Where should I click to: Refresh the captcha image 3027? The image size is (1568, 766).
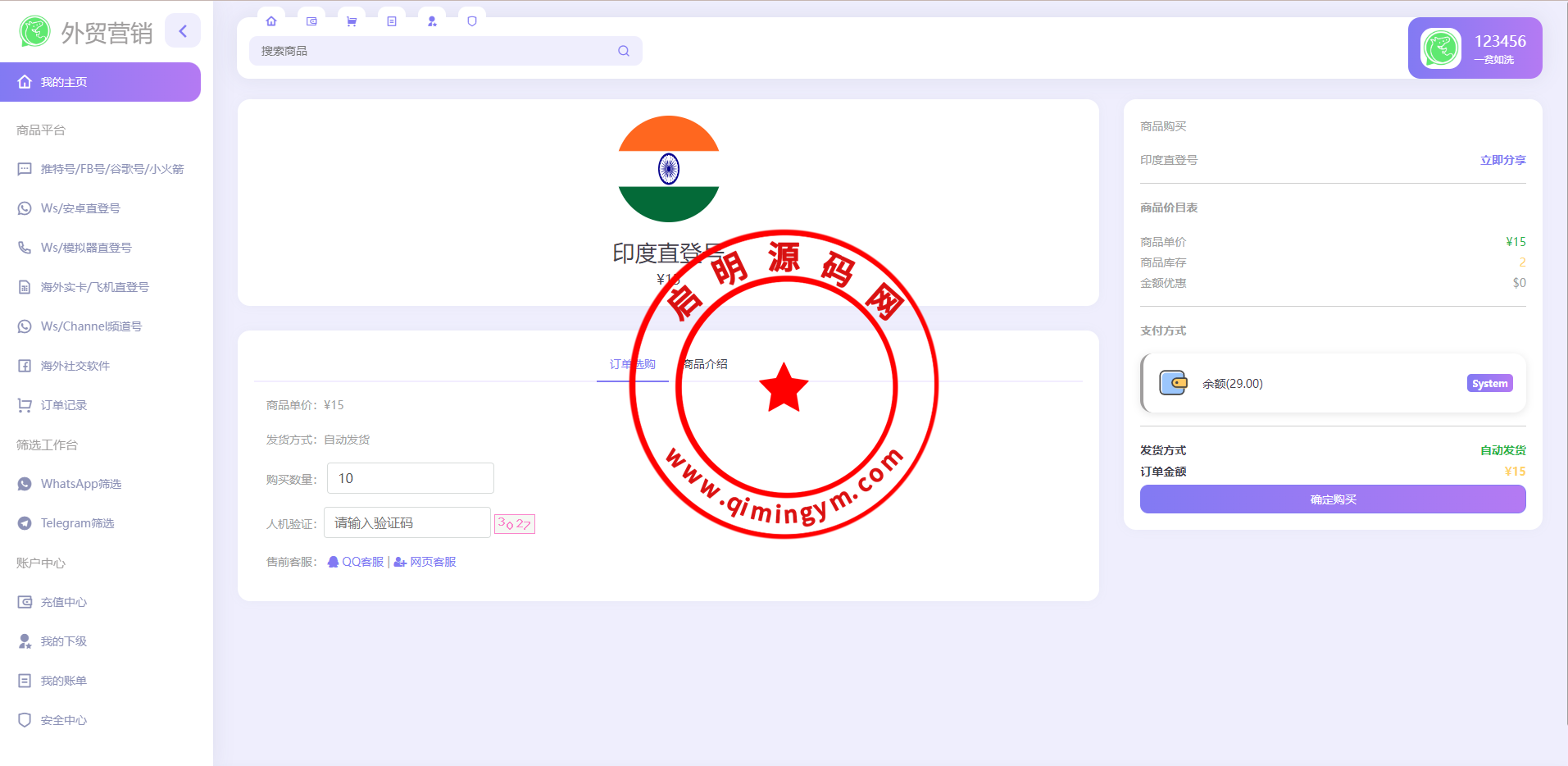point(515,523)
